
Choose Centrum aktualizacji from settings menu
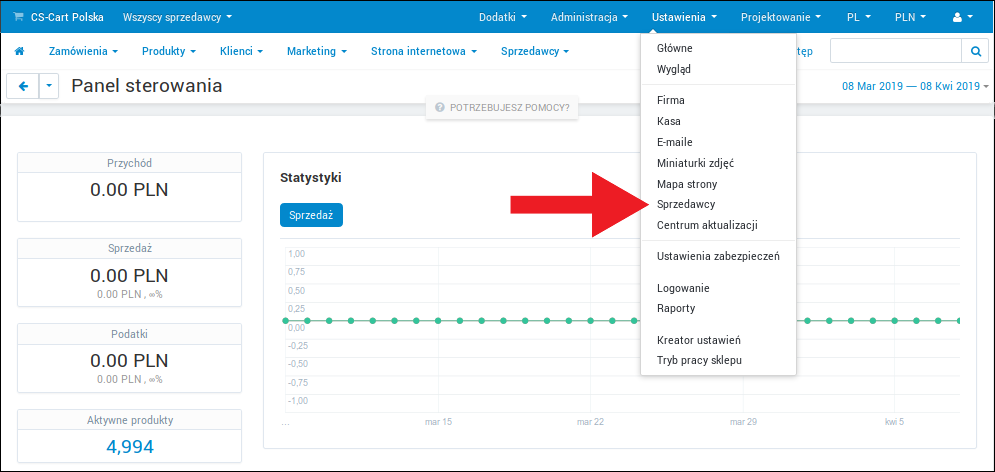pyautogui.click(x=707, y=225)
